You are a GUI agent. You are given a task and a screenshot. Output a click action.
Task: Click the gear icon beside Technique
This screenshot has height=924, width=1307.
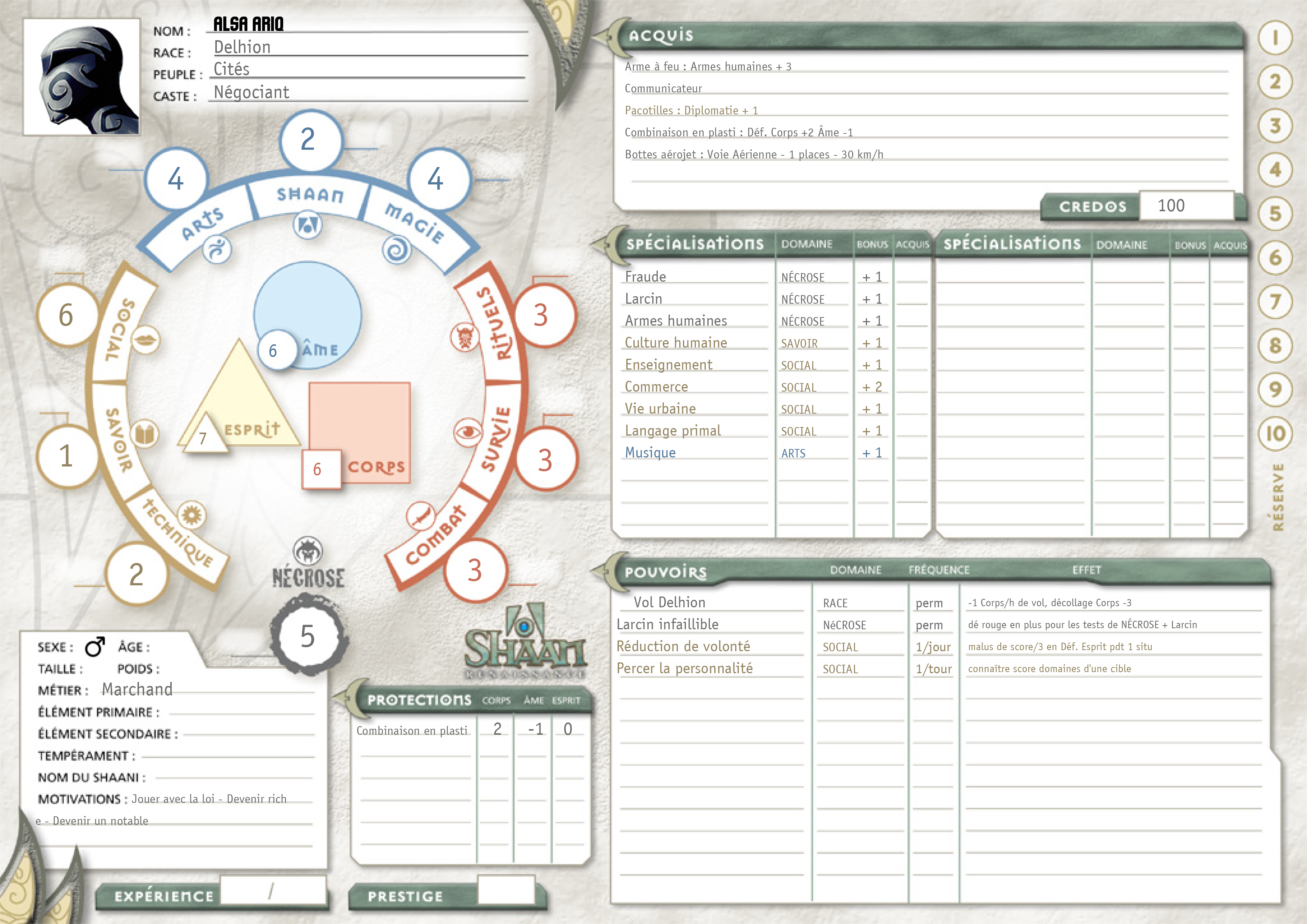click(x=191, y=515)
